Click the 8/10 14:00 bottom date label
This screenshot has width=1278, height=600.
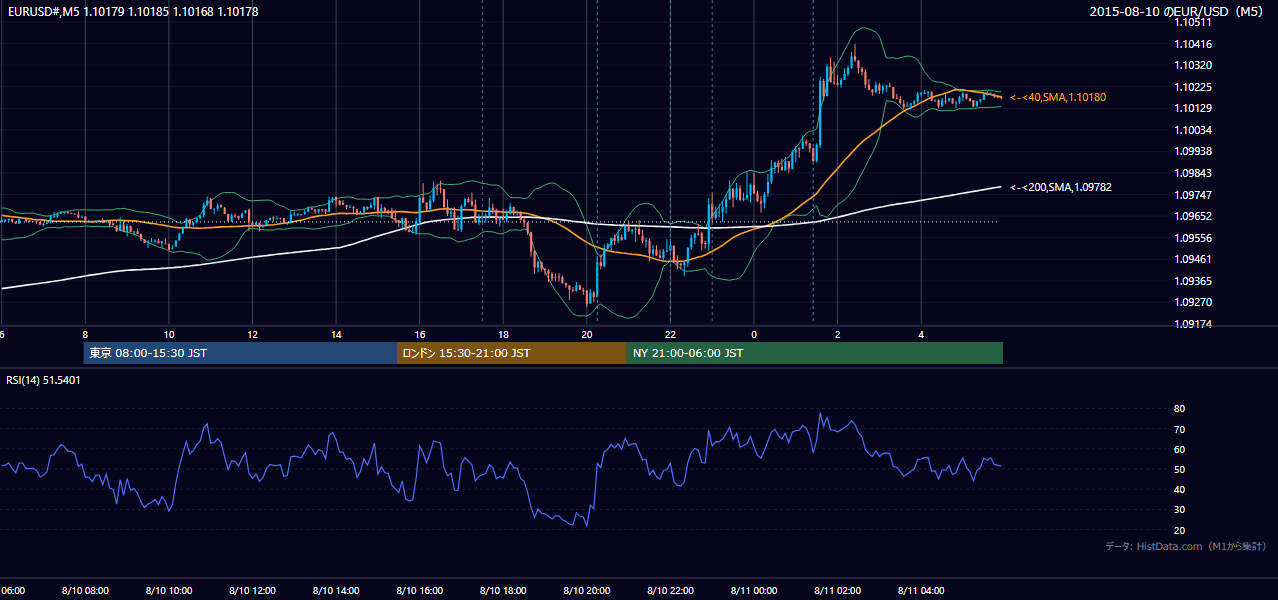point(336,591)
